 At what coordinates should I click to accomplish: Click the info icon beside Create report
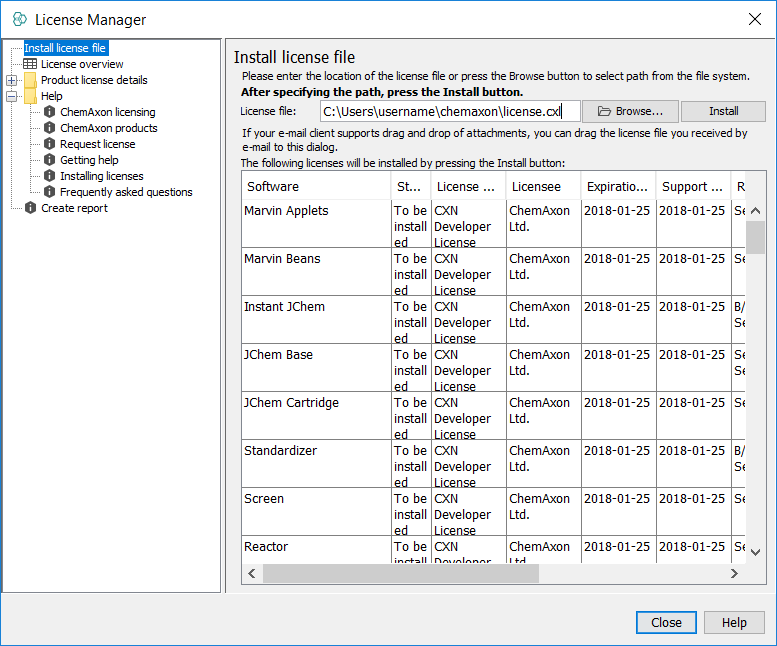click(30, 208)
